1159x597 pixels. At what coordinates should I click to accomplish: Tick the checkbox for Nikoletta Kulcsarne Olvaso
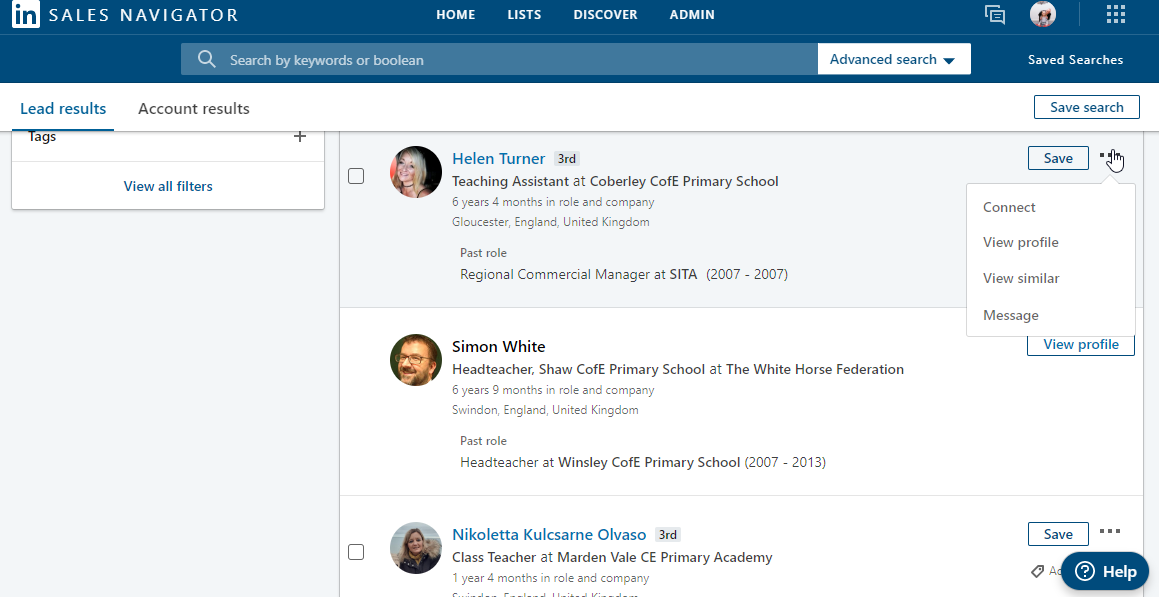point(356,552)
